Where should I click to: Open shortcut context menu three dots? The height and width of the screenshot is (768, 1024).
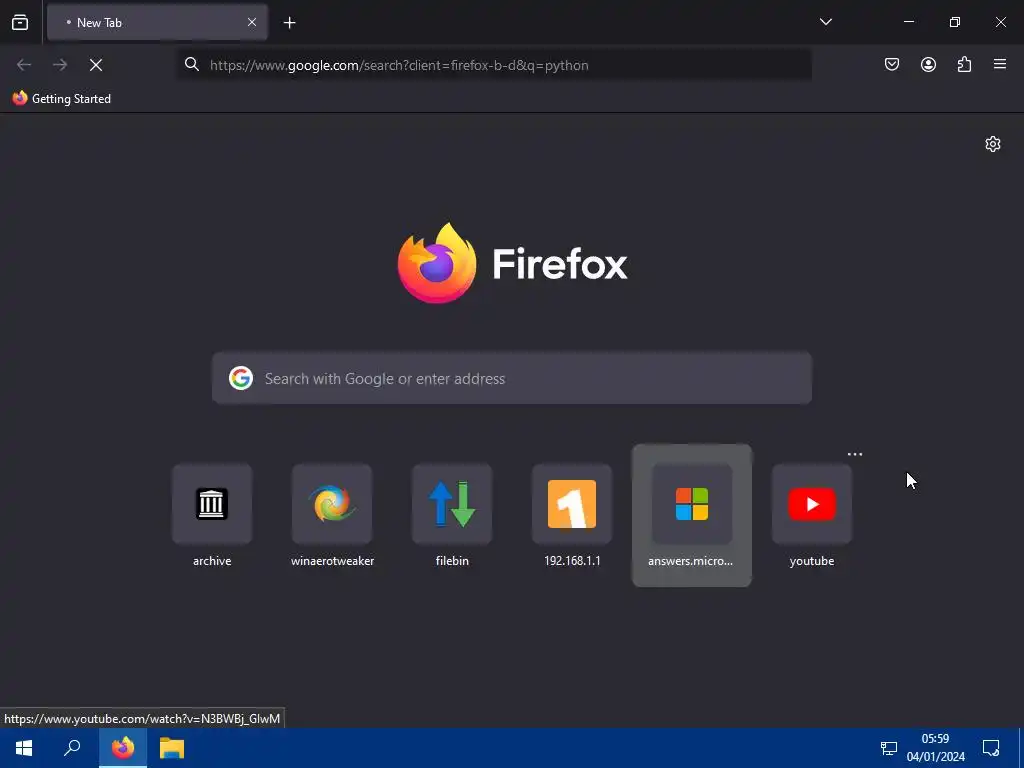click(x=855, y=455)
